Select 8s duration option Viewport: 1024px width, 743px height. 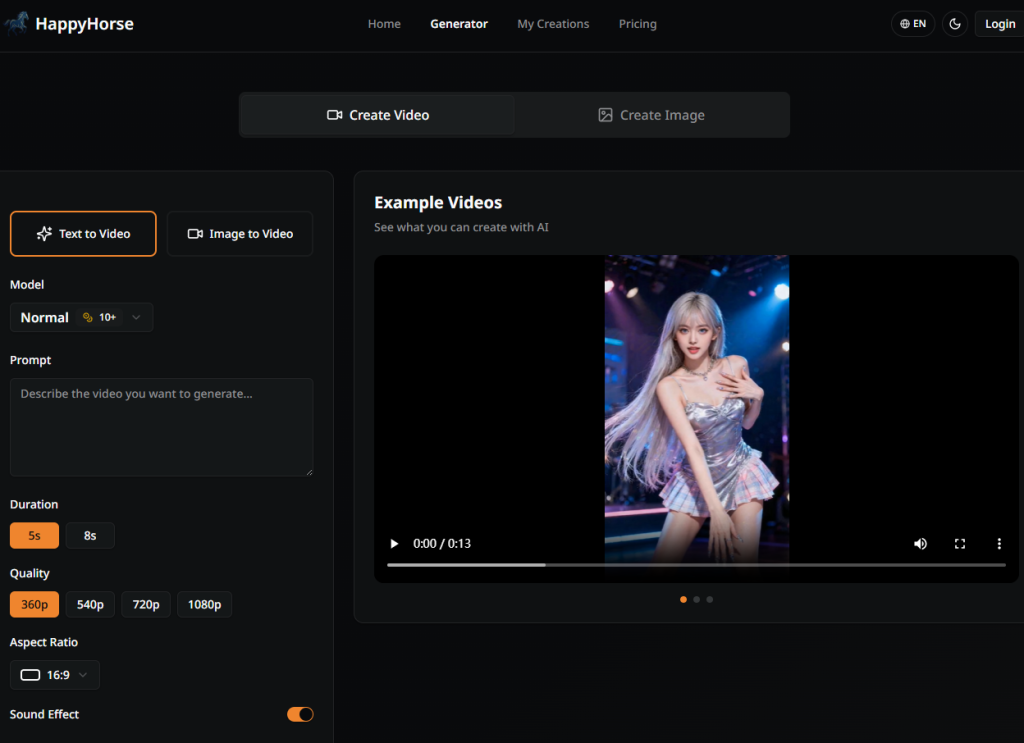[x=90, y=536]
